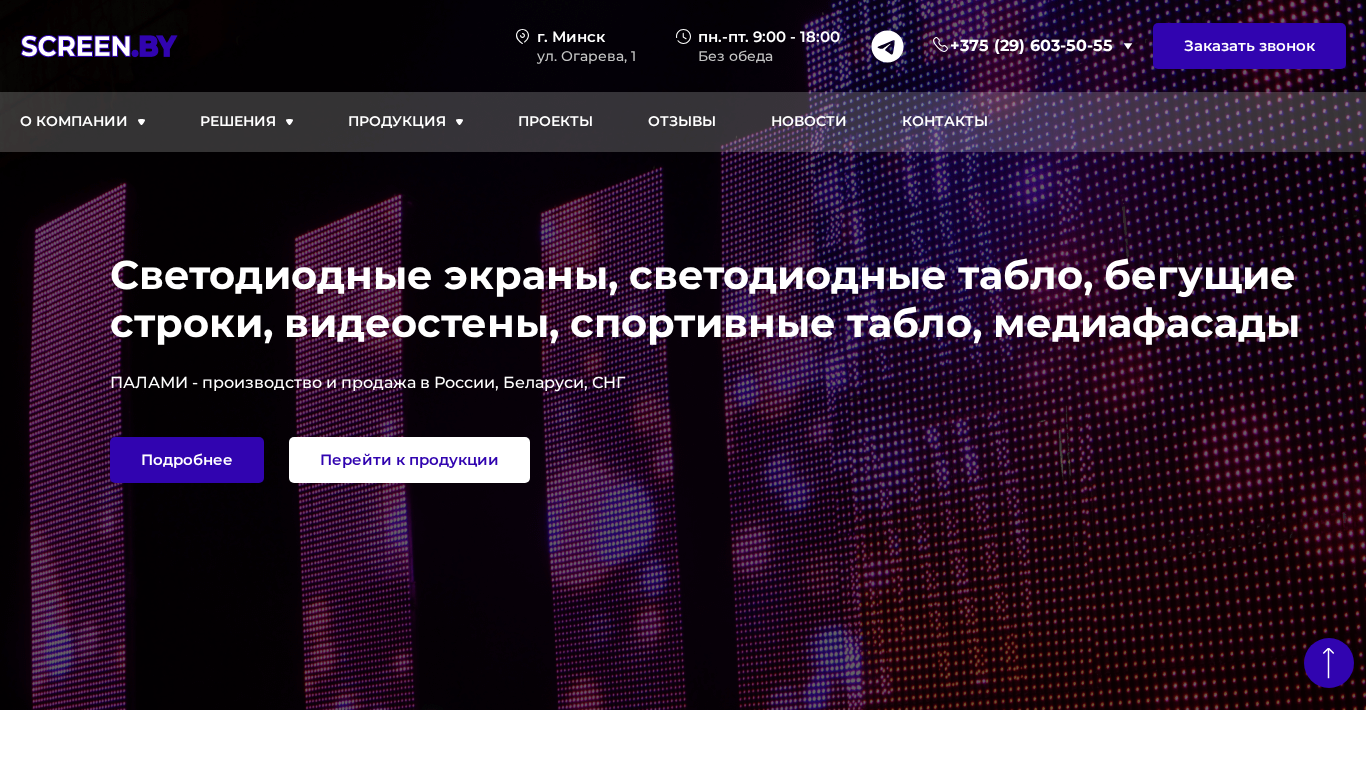Expand the ПРОДУКЦИЯ submenu arrow
Viewport: 1366px width, 768px height.
click(x=459, y=122)
